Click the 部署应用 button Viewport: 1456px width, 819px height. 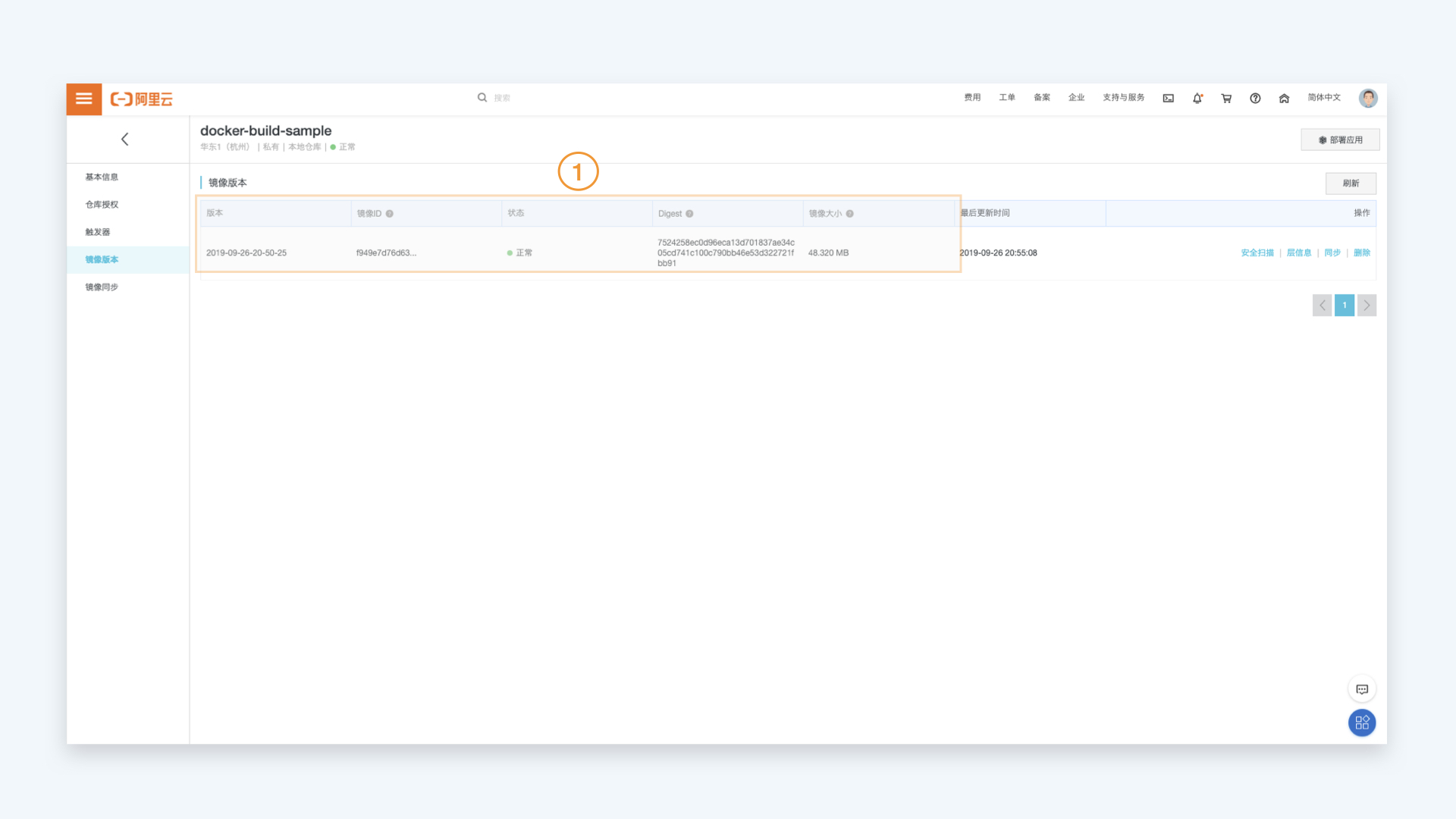coord(1340,140)
